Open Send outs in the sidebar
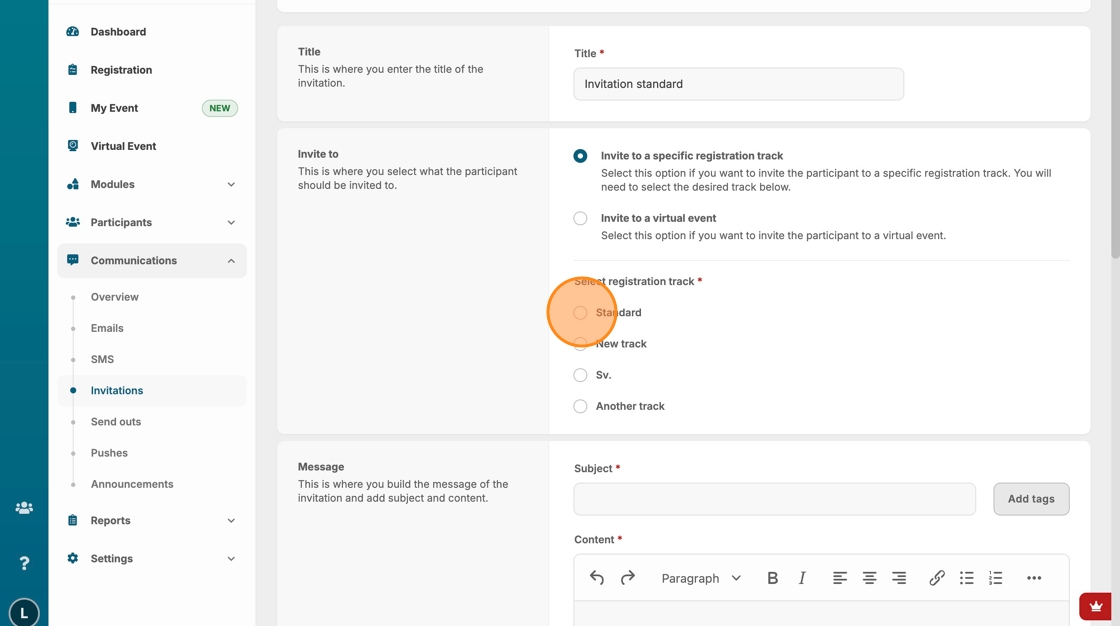Screen dimensions: 1120x626 116,422
